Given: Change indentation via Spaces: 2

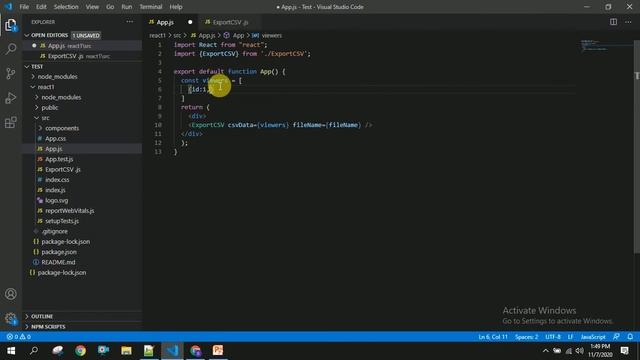Looking at the screenshot, I should click(526, 337).
